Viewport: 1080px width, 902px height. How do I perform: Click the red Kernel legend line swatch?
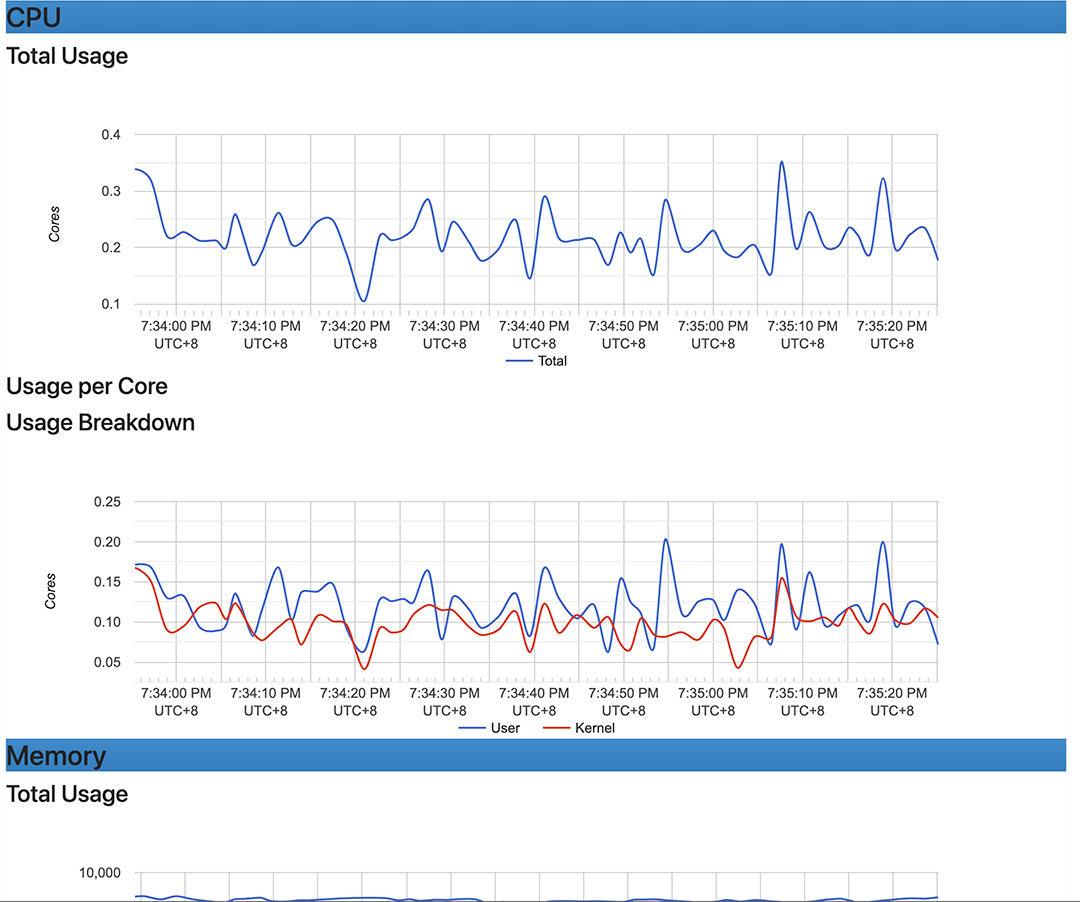[x=557, y=728]
